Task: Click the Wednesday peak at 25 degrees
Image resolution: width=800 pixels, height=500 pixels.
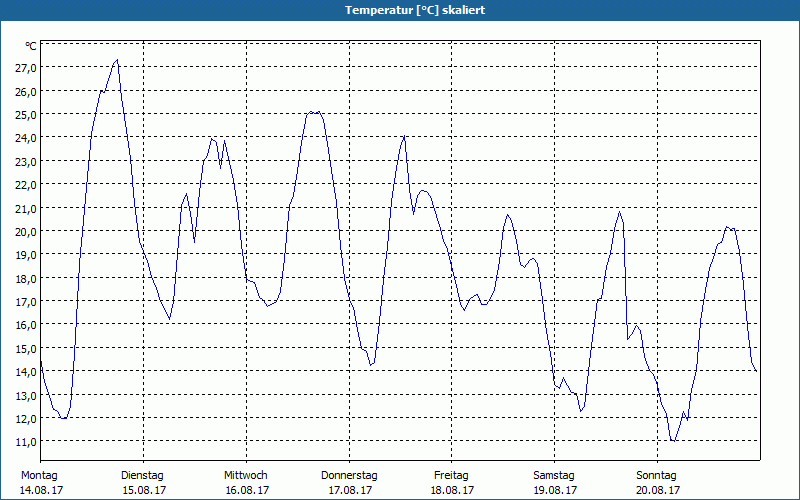Action: click(x=314, y=112)
